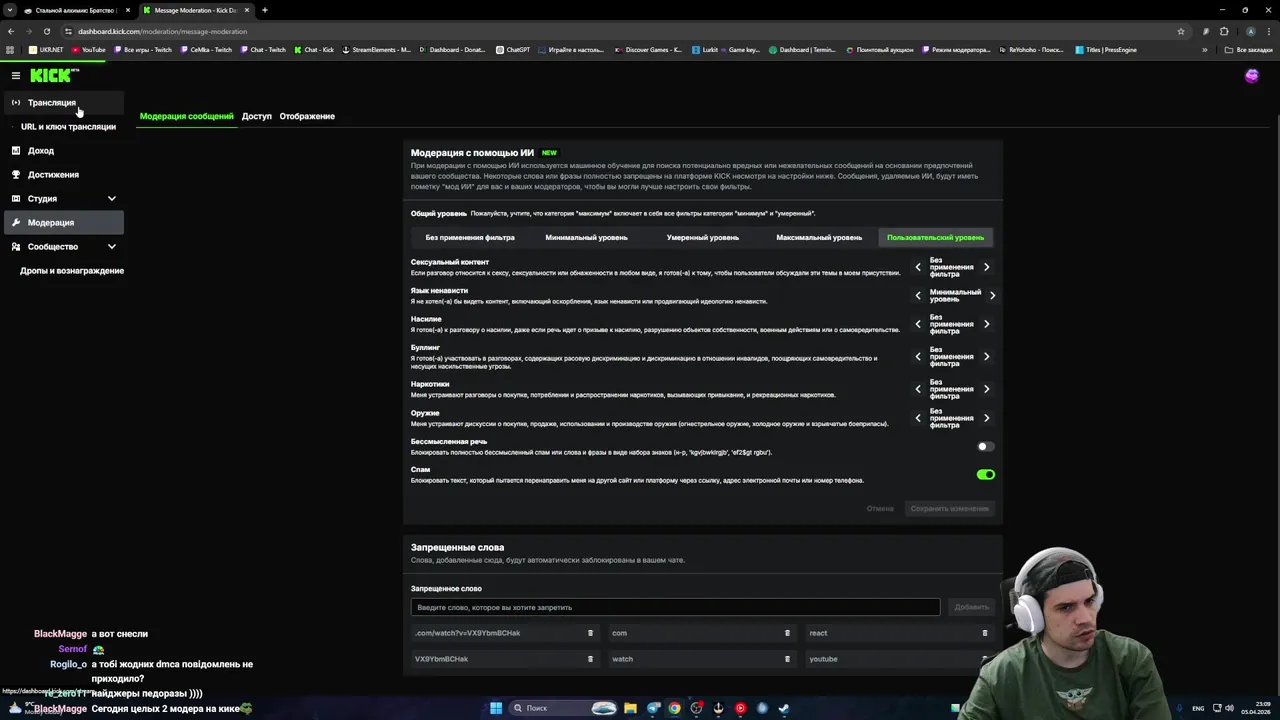
Task: Click Chrome icon in taskbar
Action: pyautogui.click(x=675, y=708)
